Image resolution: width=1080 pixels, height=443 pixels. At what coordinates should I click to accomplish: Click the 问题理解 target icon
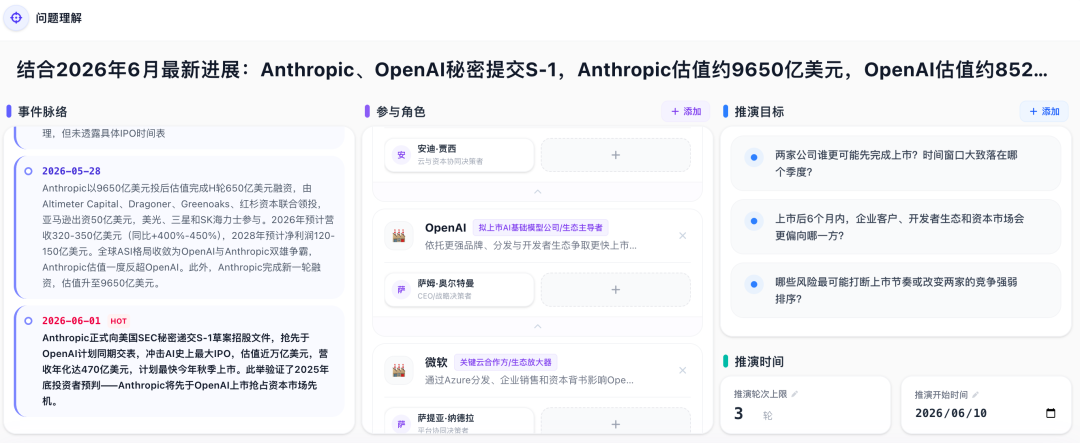click(16, 18)
